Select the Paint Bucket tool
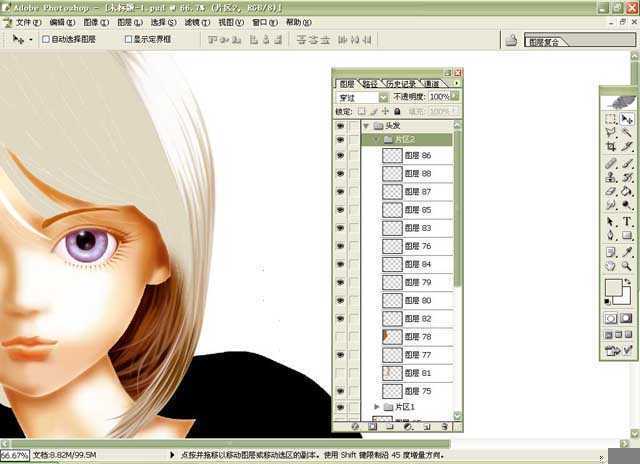Screen dimensions: 640x464 627,191
